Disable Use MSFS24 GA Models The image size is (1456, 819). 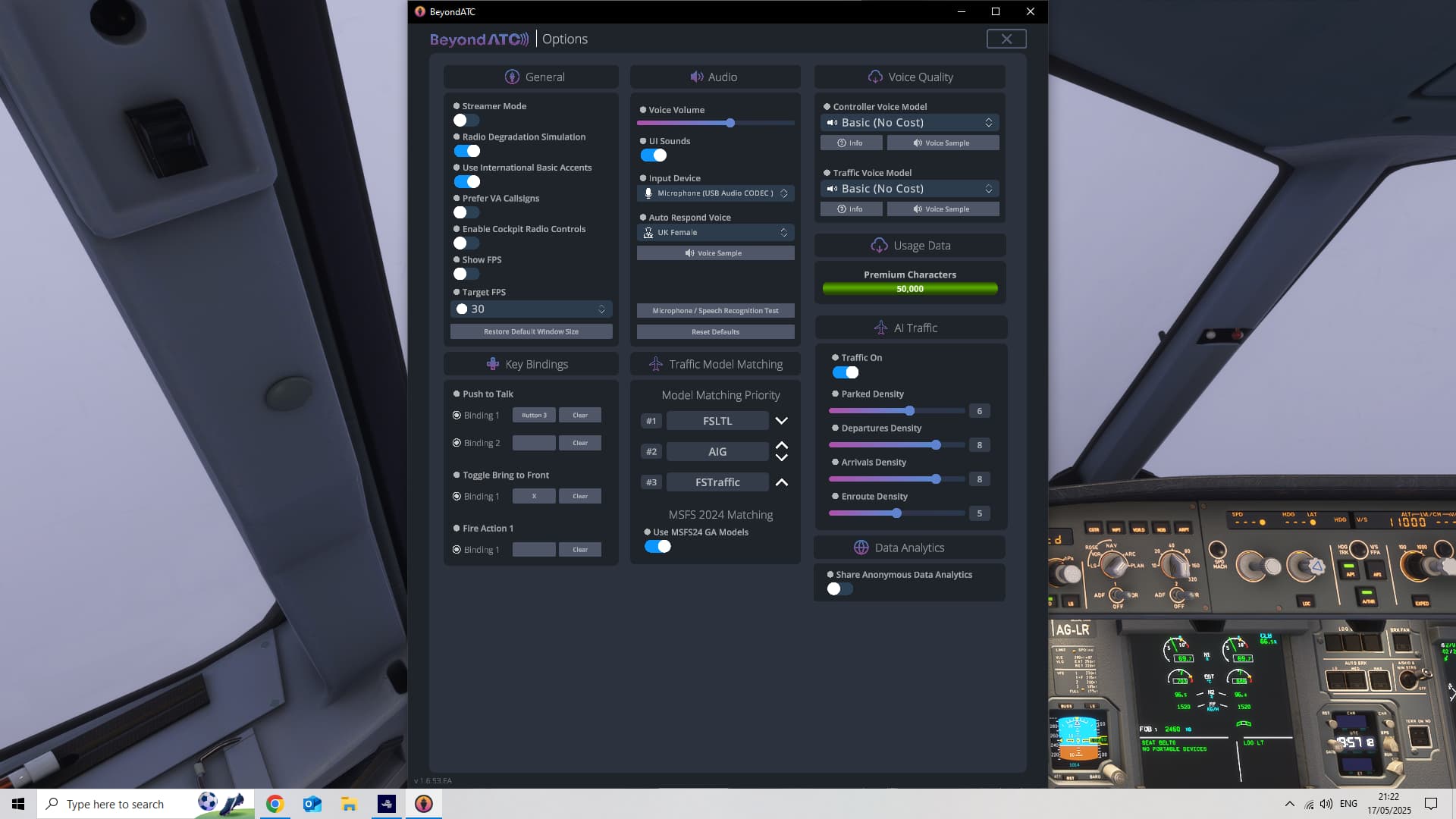(x=657, y=547)
